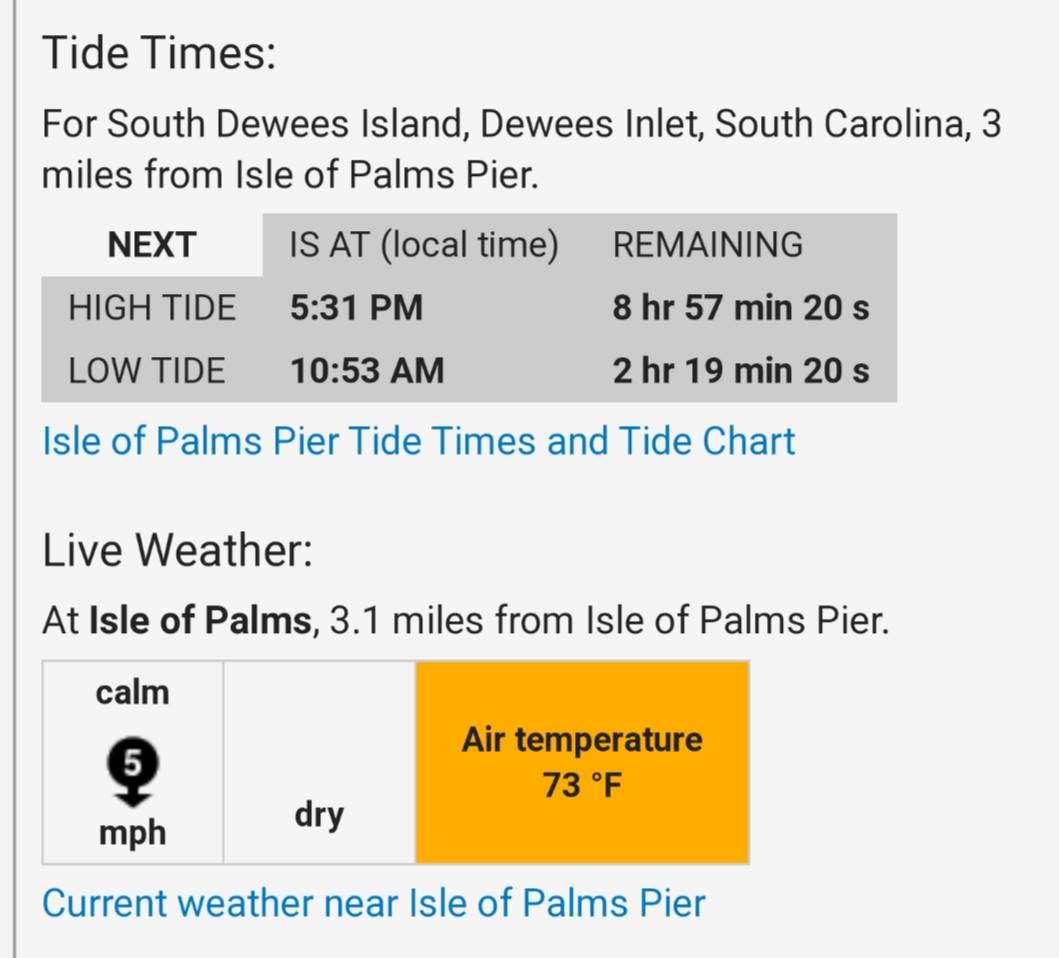The width and height of the screenshot is (1059, 958).
Task: Click the Tide Times heading
Action: click(x=159, y=53)
